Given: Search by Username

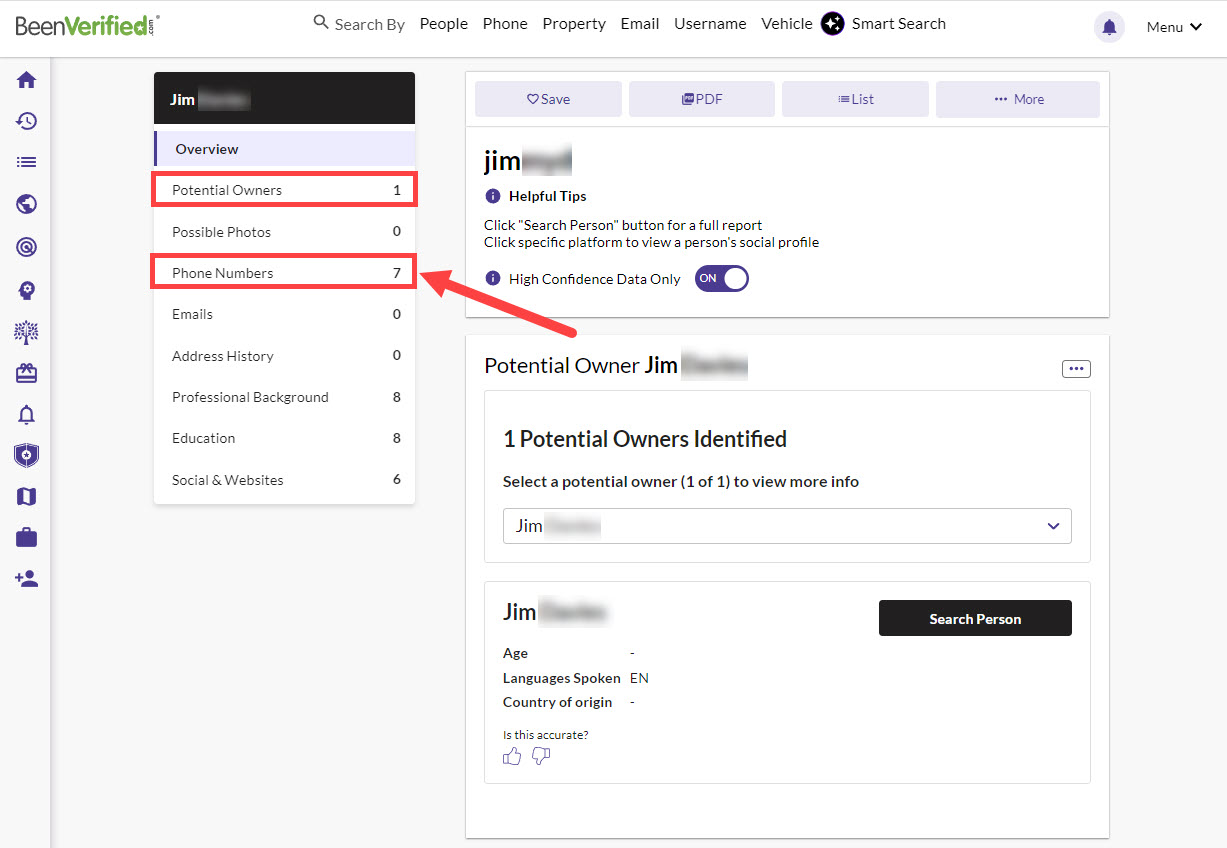Looking at the screenshot, I should [710, 24].
